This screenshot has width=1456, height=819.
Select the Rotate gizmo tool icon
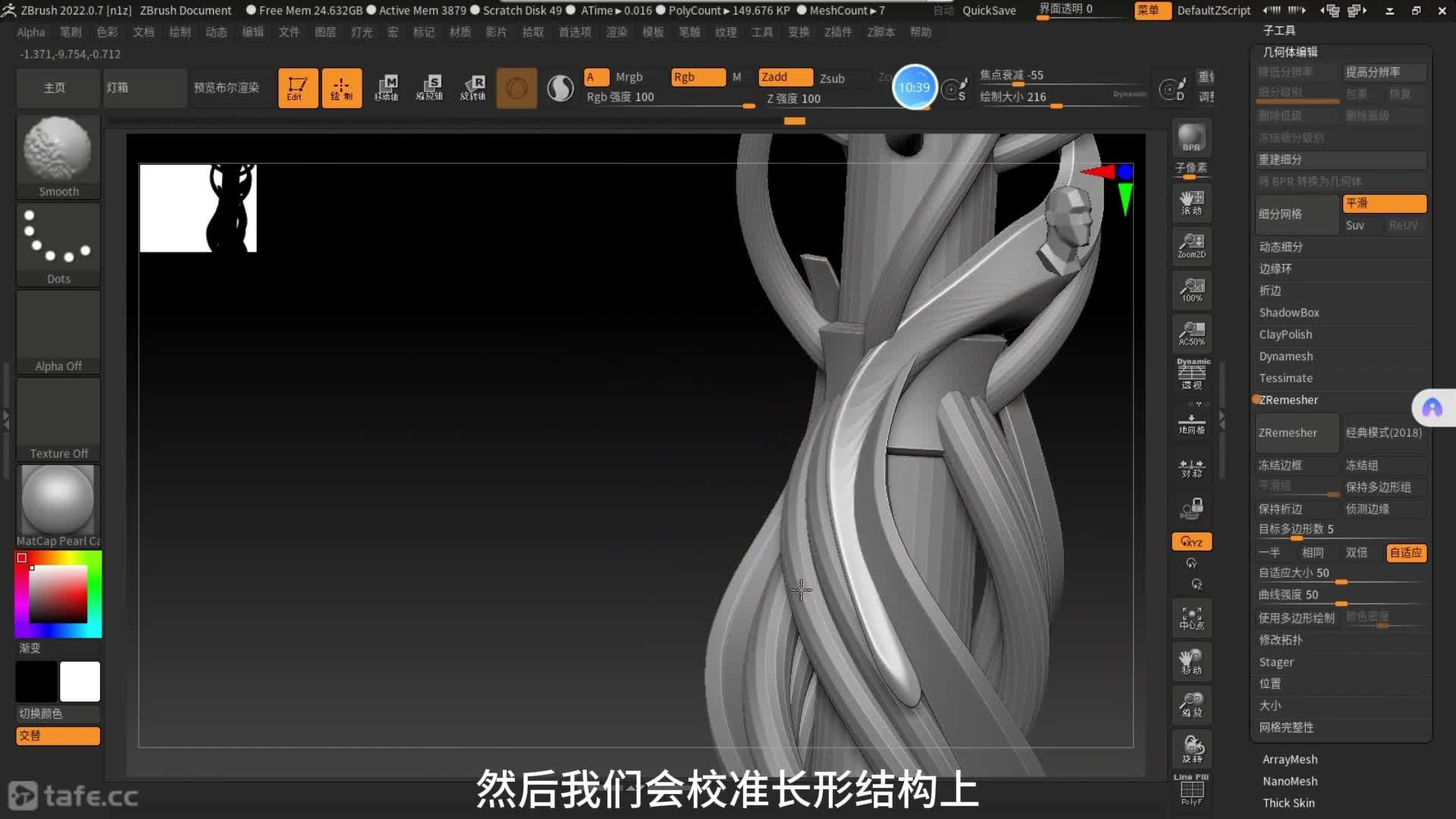(473, 88)
